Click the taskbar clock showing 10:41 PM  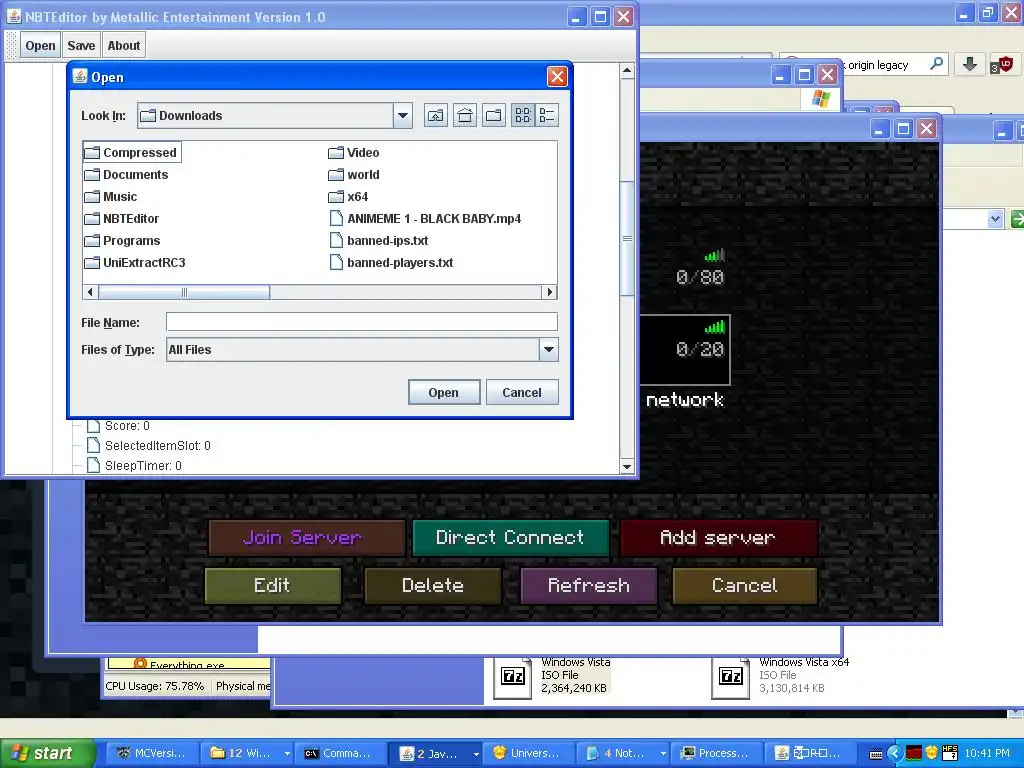(987, 754)
